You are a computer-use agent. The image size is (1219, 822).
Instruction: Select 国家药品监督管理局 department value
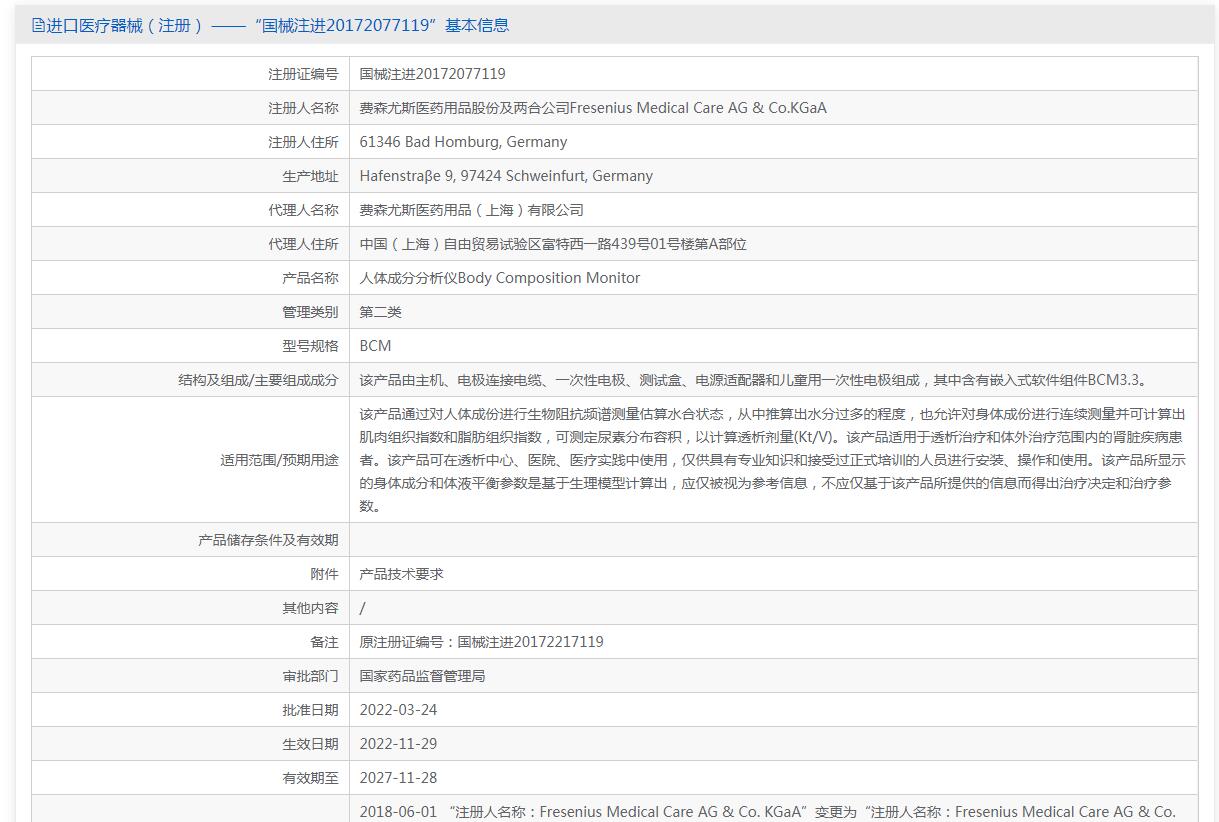(x=423, y=676)
